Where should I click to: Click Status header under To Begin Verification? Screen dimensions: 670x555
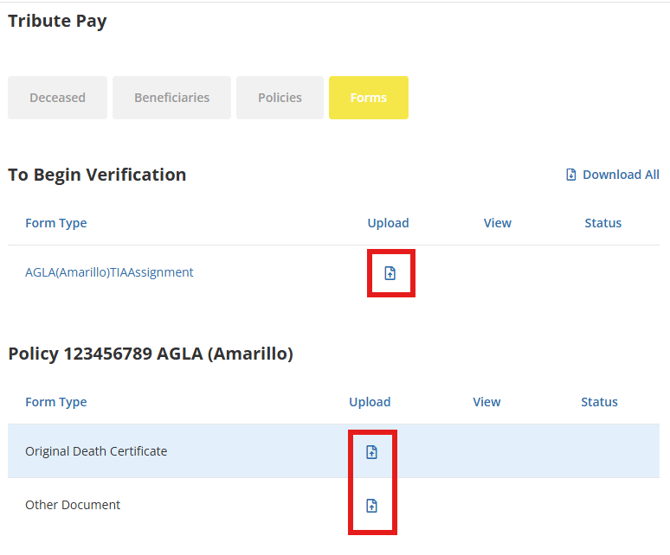(x=602, y=223)
